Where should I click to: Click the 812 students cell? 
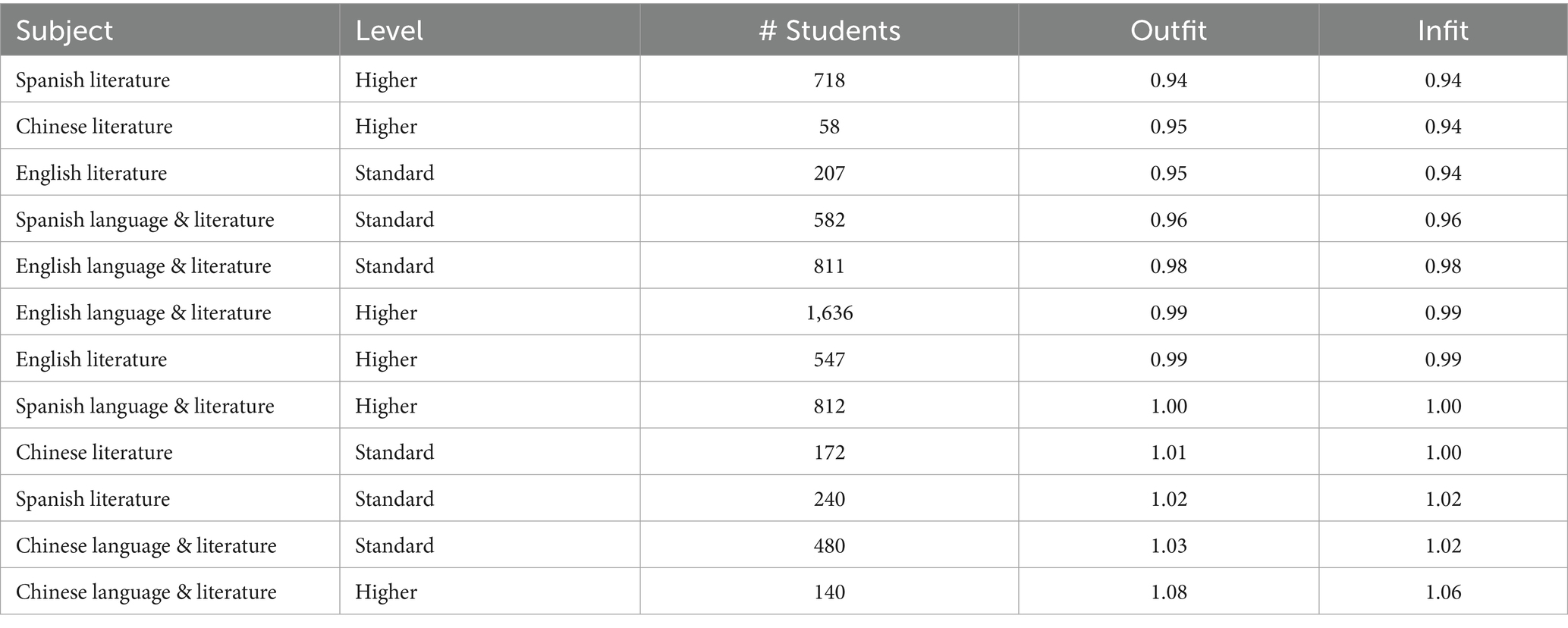(x=829, y=406)
